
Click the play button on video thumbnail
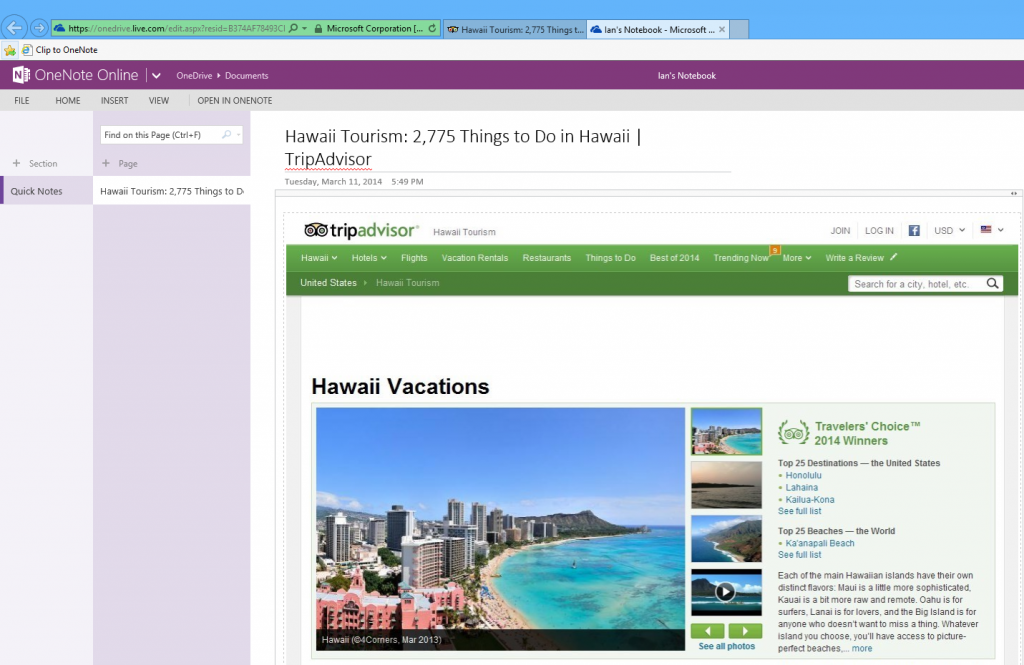point(725,592)
